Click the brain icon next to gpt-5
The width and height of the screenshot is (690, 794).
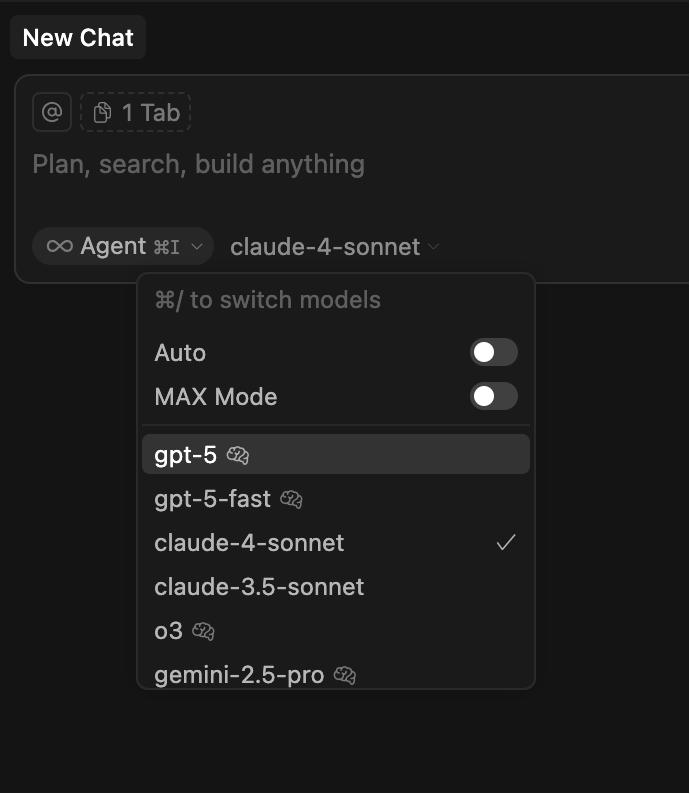[x=238, y=455]
